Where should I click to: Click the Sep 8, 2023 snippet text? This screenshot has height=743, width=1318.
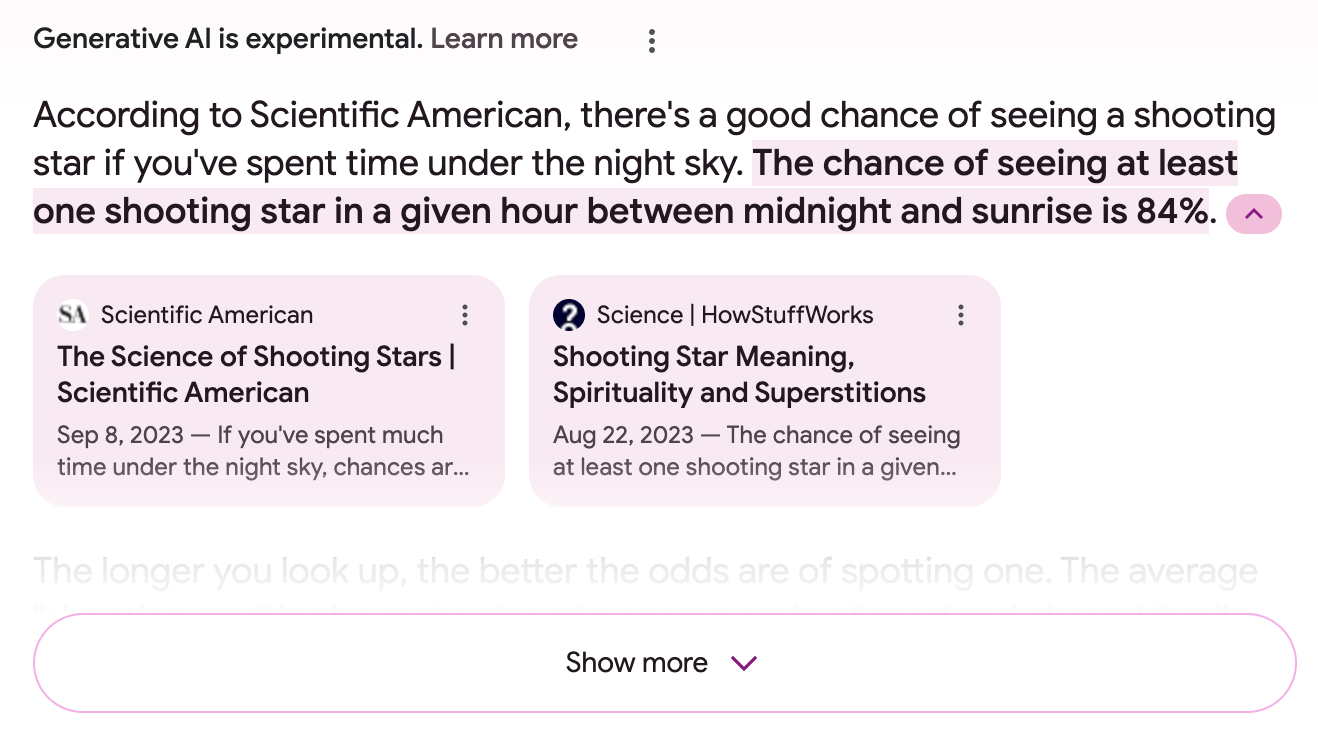262,451
